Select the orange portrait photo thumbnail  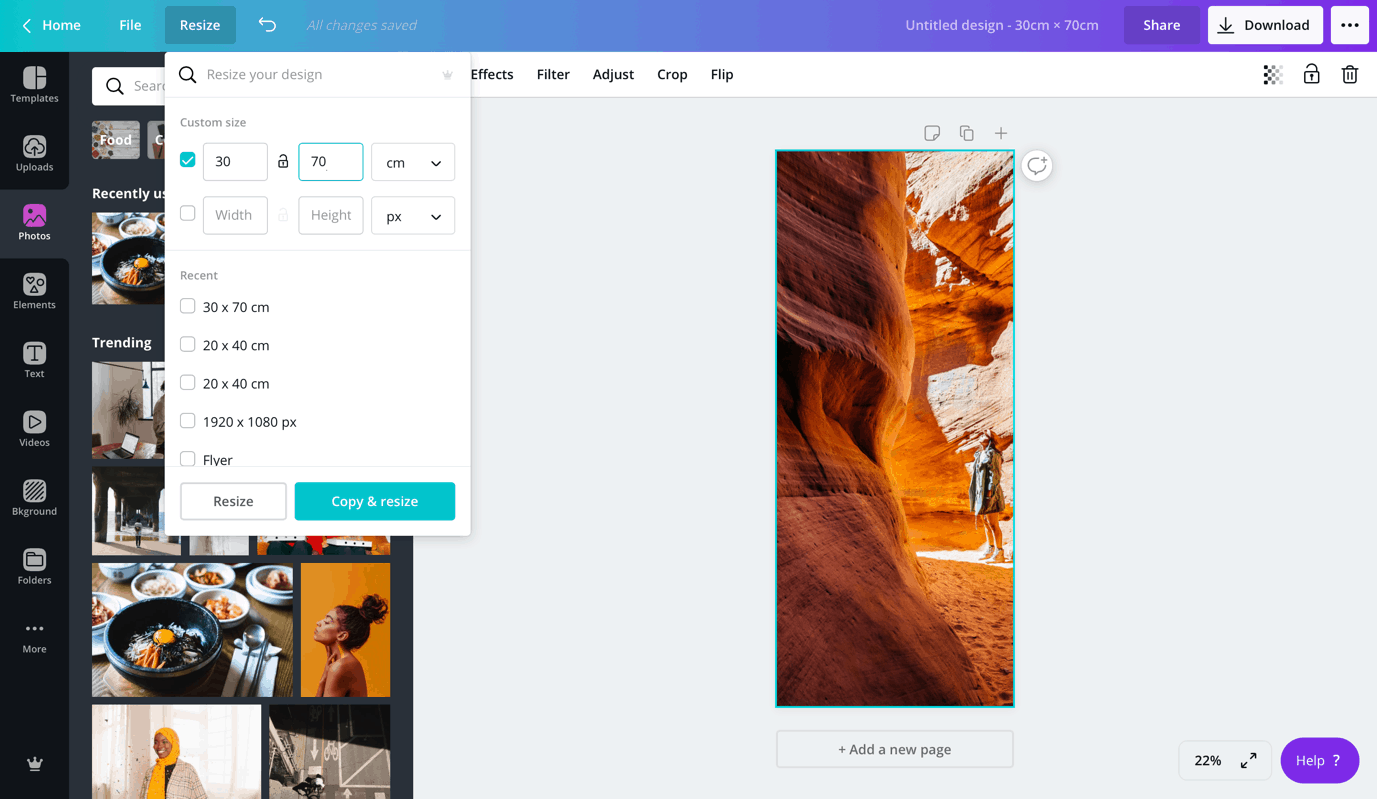345,629
